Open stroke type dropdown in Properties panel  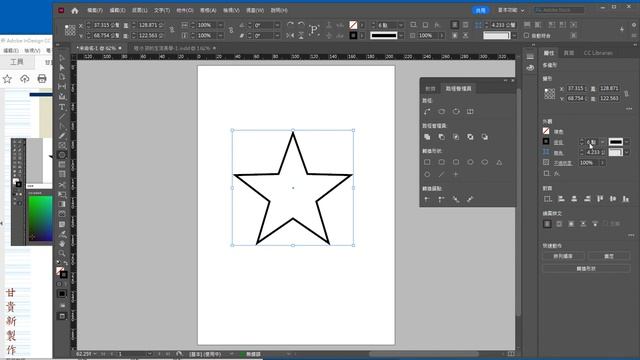(627, 142)
